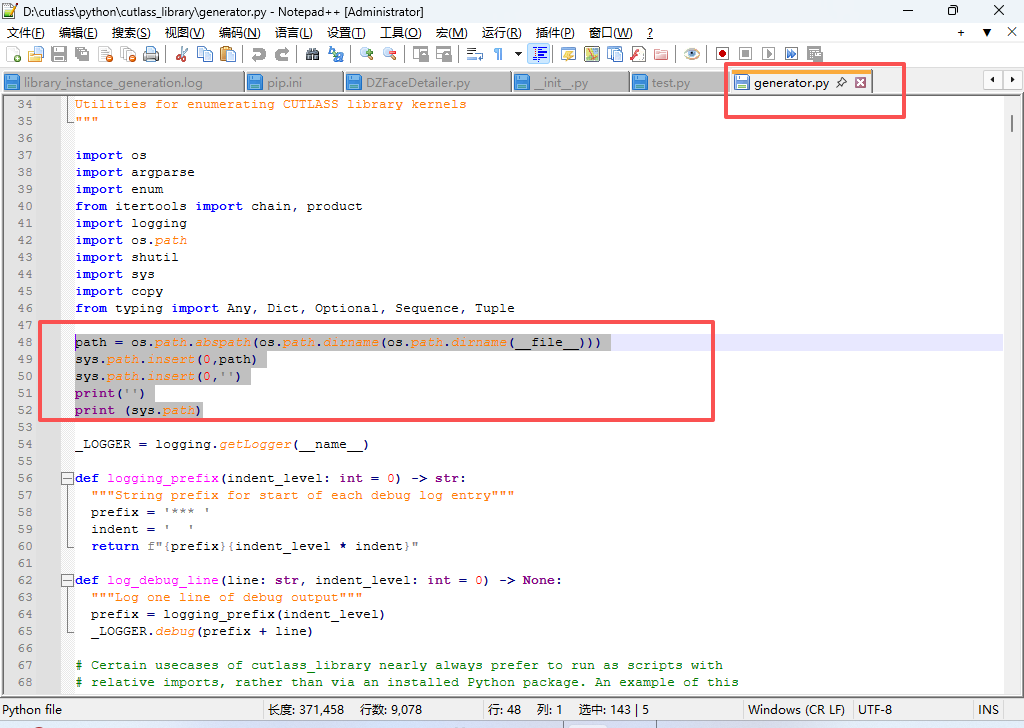Toggle Show All Characters pilcrow icon
The height and width of the screenshot is (728, 1024).
tap(498, 54)
